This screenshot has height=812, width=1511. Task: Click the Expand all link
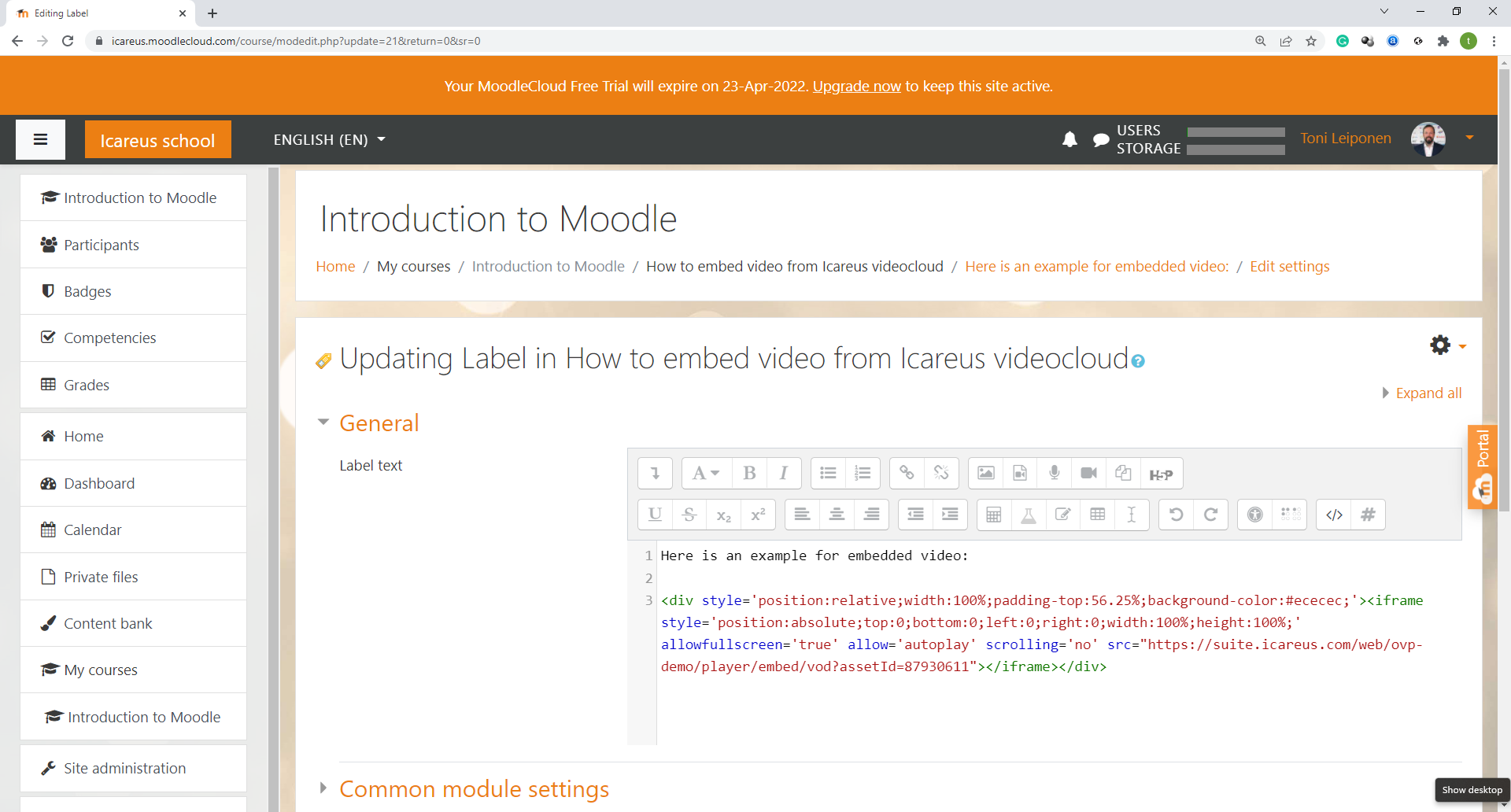click(x=1428, y=393)
